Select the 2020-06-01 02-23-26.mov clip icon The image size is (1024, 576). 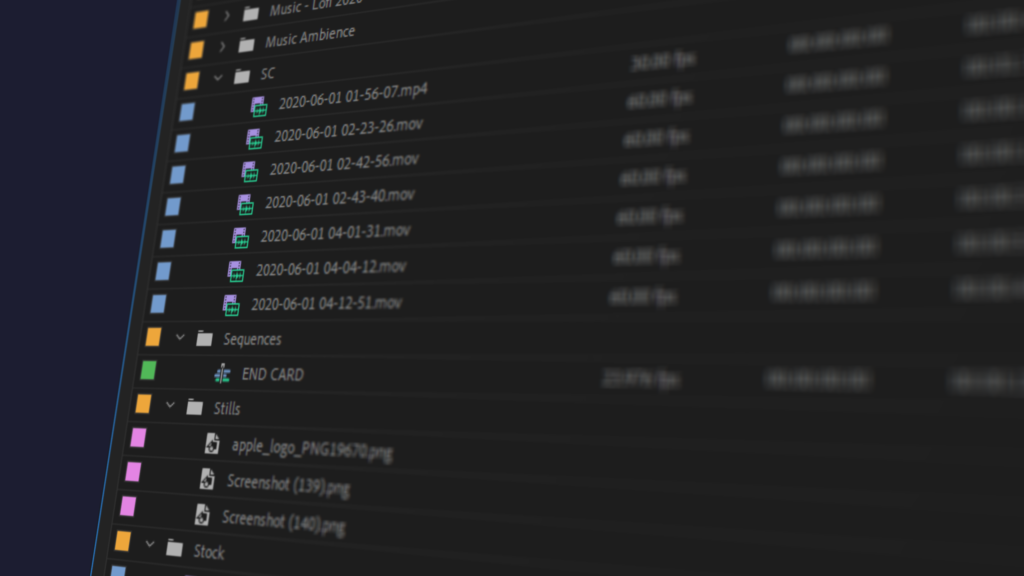point(254,139)
